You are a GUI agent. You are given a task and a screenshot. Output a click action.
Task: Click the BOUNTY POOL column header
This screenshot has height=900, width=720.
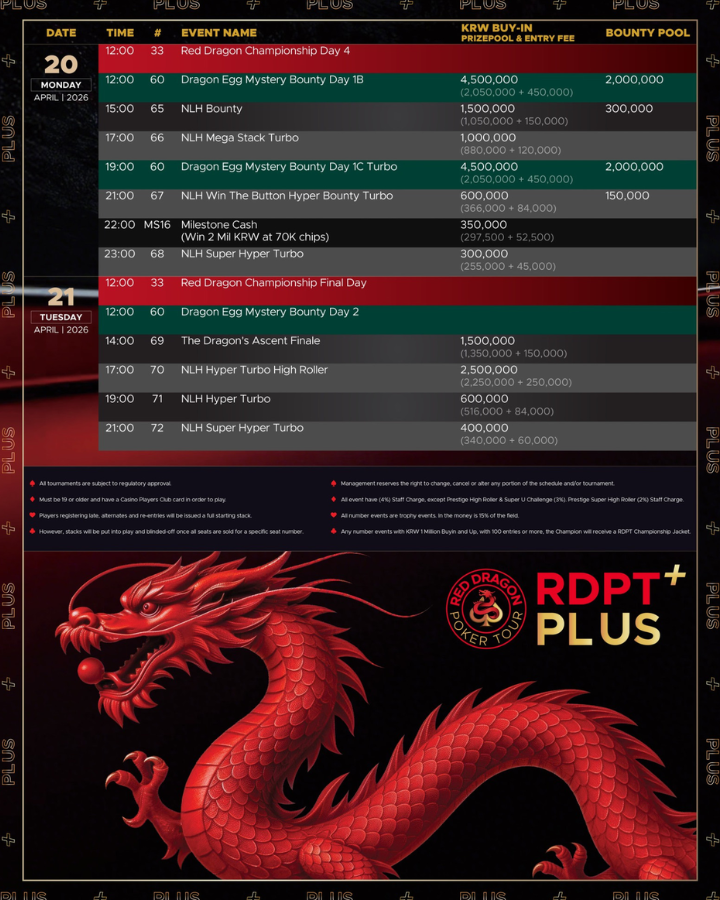coord(647,33)
